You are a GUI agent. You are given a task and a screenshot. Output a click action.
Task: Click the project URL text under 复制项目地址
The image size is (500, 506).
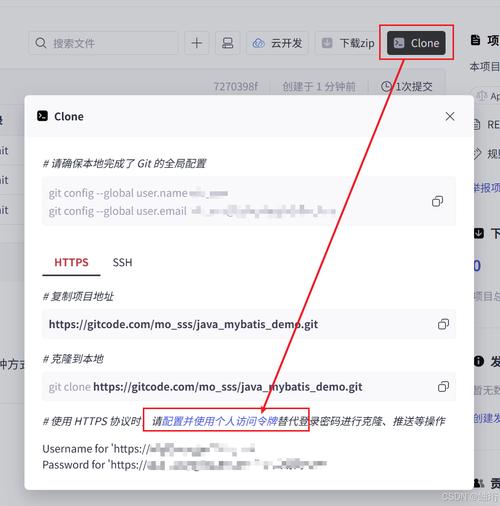coord(183,324)
